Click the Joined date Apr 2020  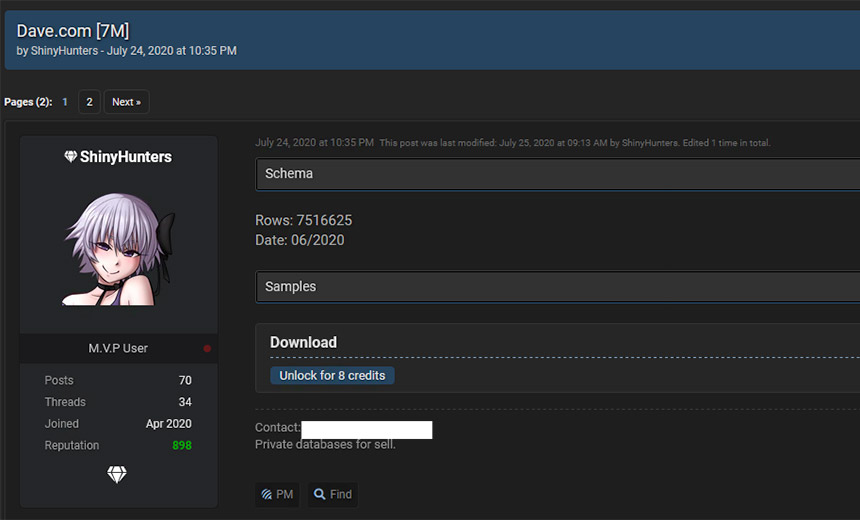168,424
